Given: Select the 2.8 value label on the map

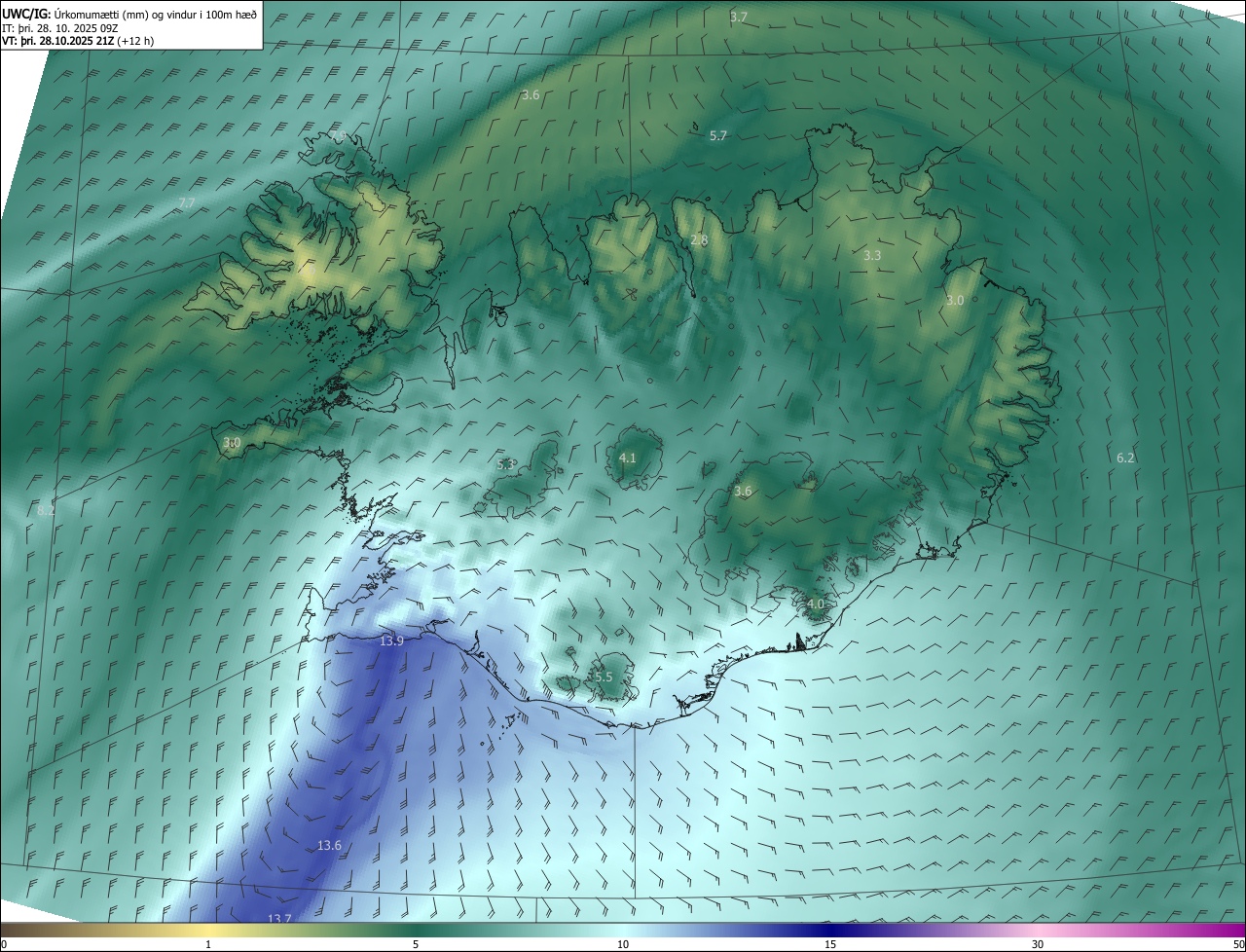Looking at the screenshot, I should click(699, 239).
